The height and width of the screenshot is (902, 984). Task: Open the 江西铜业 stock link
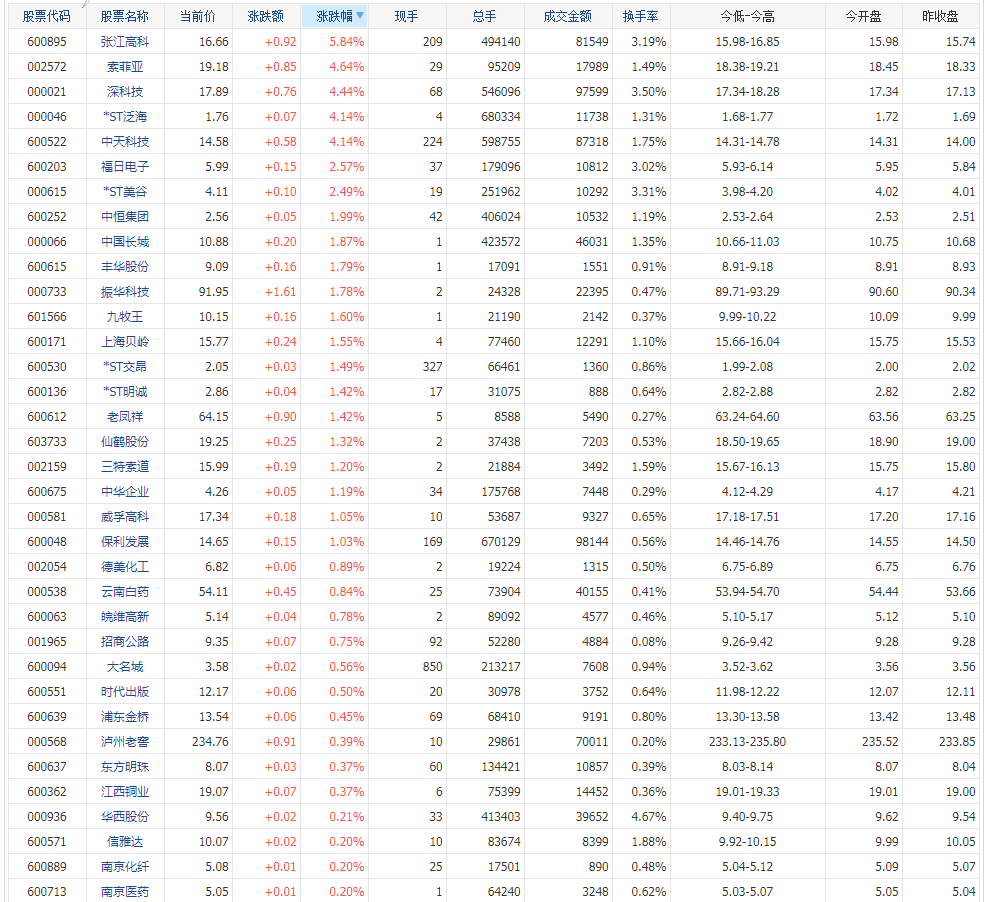point(125,792)
